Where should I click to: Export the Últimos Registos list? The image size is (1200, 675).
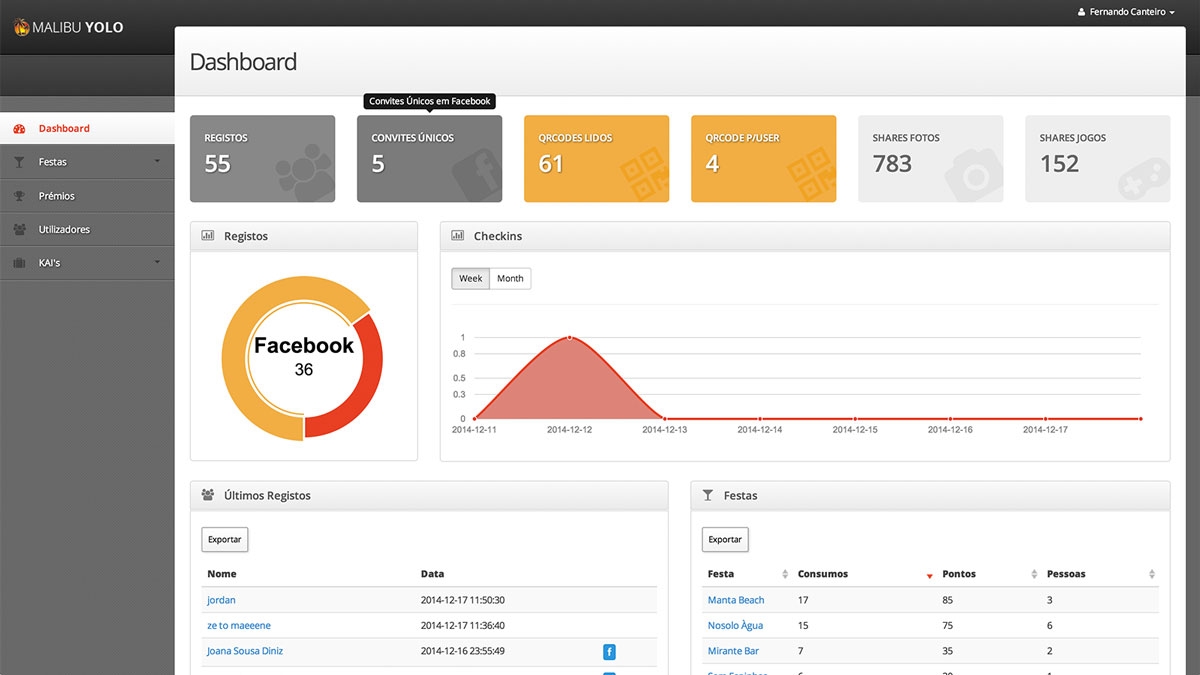pyautogui.click(x=225, y=540)
